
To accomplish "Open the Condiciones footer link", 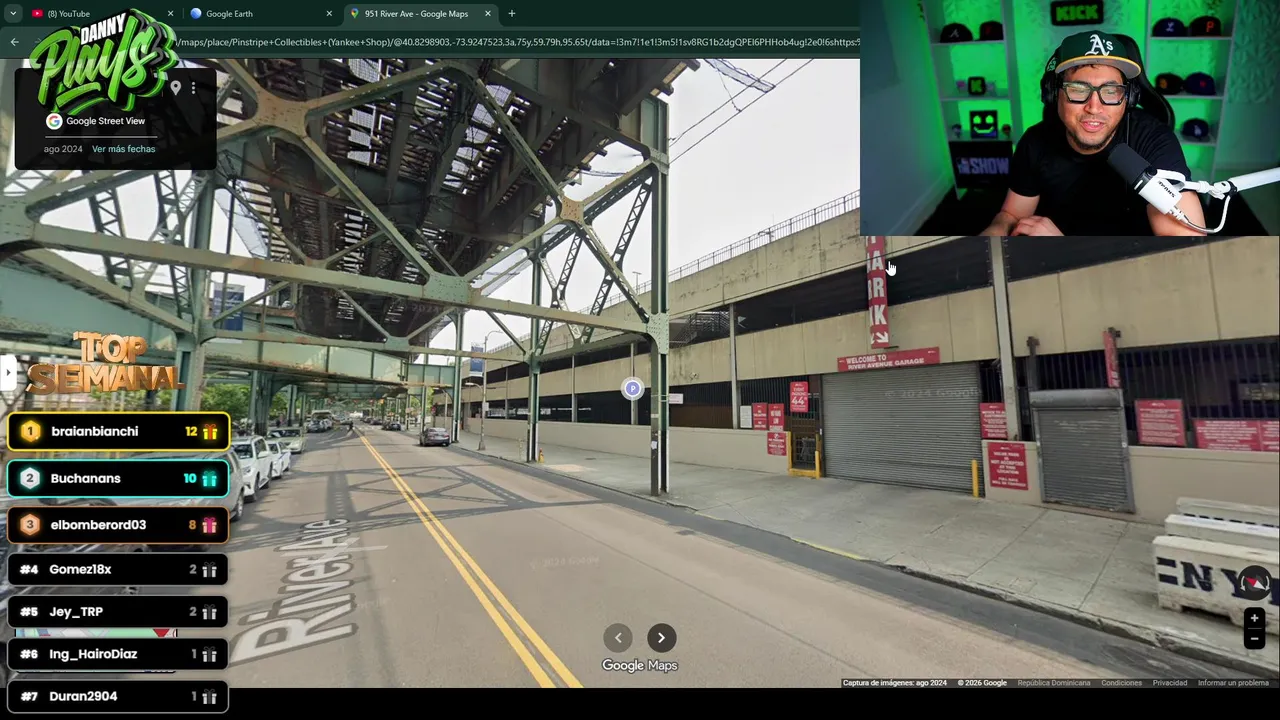I will (1121, 683).
